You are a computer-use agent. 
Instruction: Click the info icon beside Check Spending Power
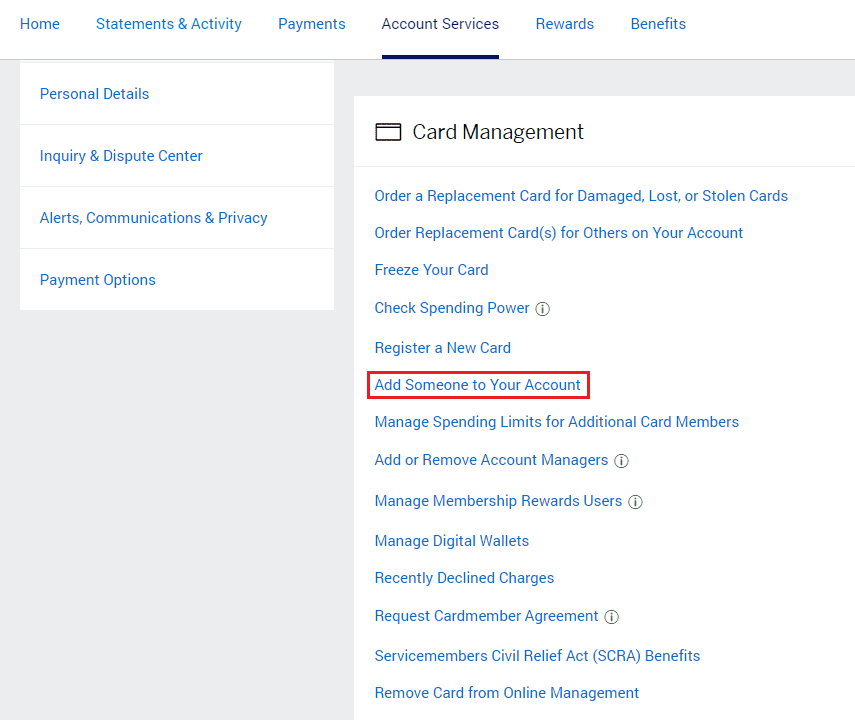(x=542, y=309)
